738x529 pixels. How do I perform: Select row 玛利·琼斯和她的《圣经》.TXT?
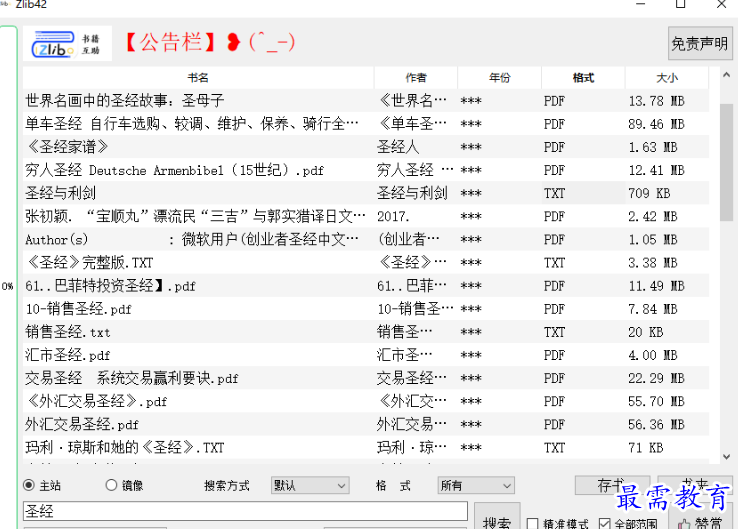point(366,447)
